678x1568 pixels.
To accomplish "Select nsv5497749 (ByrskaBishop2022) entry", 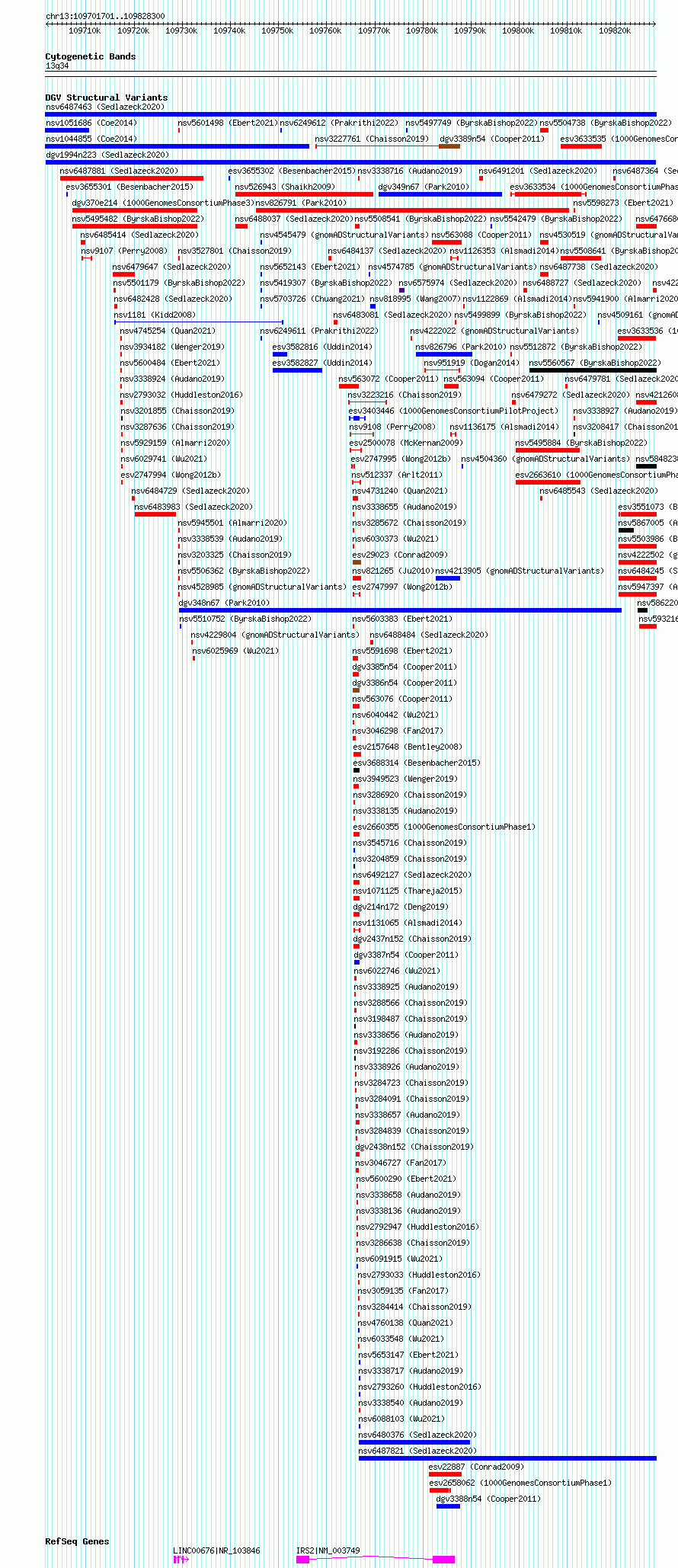I will coord(471,123).
